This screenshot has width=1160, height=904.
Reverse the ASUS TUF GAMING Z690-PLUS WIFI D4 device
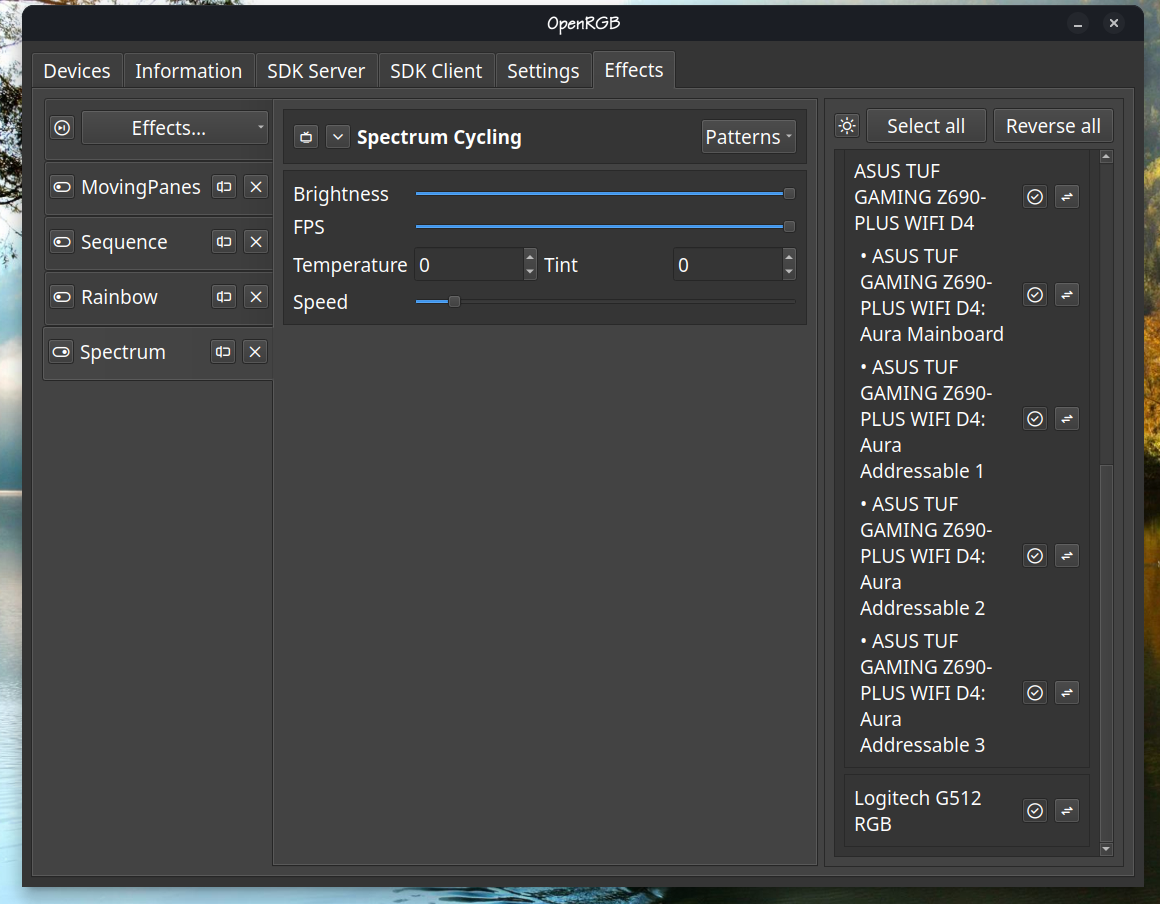(x=1067, y=197)
